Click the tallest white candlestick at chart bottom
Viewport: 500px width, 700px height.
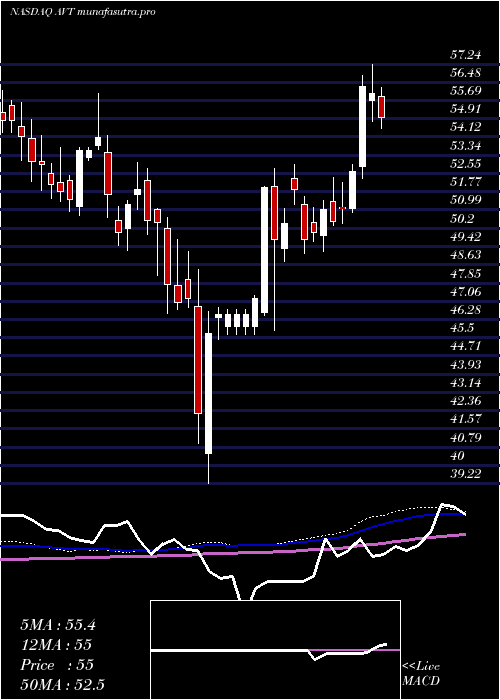[208, 393]
